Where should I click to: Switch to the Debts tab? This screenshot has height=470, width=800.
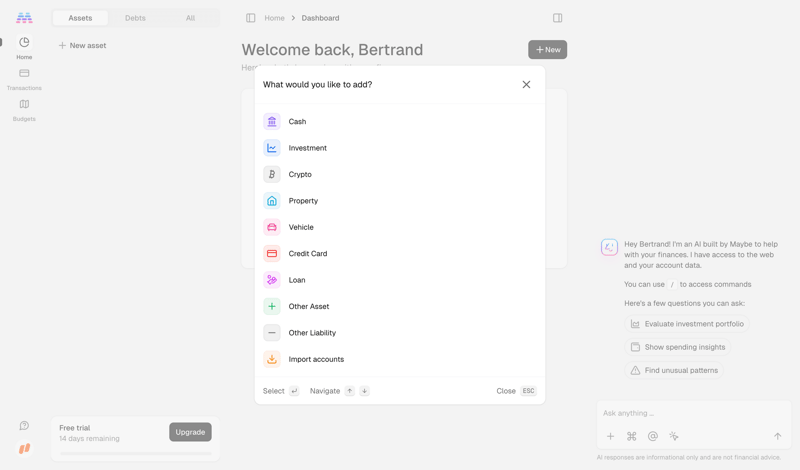135,18
